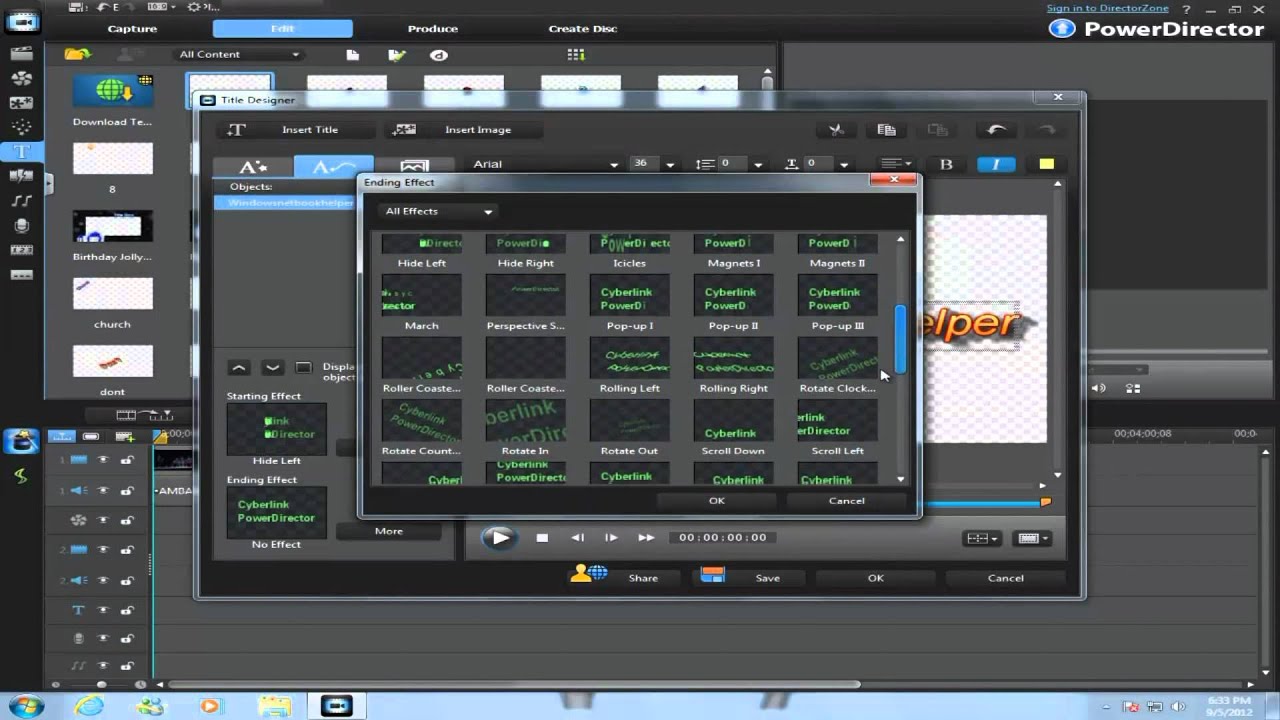This screenshot has height=720, width=1280.
Task: Select the Title Room T icon
Action: [21, 152]
